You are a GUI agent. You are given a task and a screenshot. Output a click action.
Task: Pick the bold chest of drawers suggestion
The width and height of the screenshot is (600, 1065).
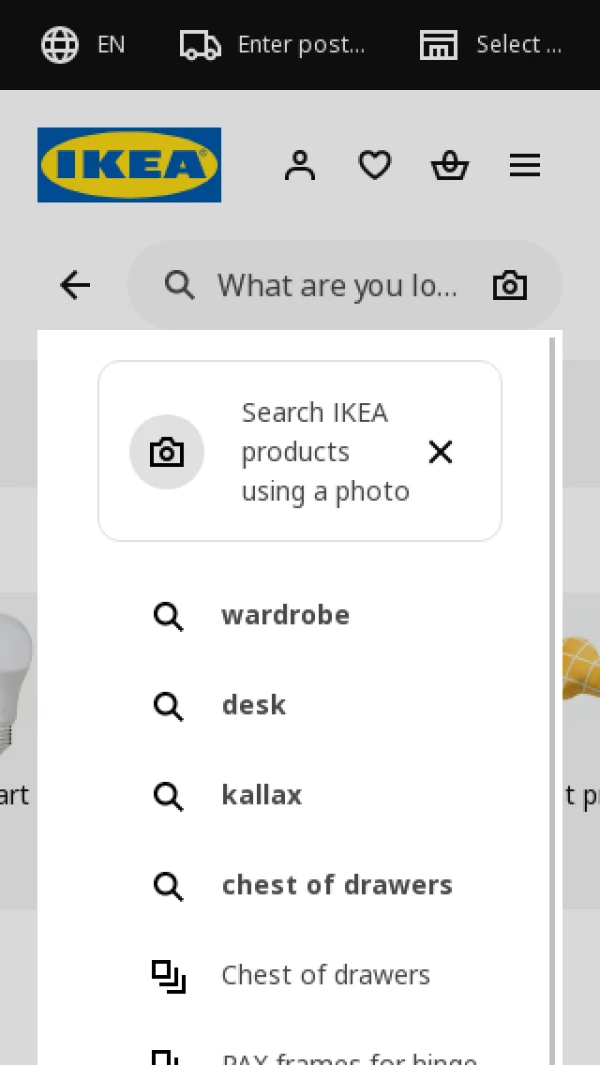336,885
